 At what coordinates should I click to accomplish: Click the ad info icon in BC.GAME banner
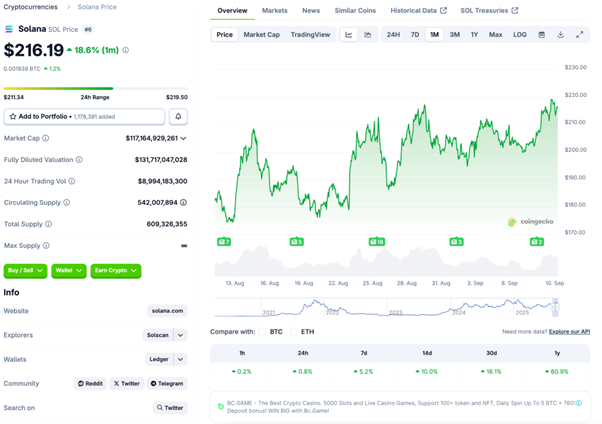point(579,403)
